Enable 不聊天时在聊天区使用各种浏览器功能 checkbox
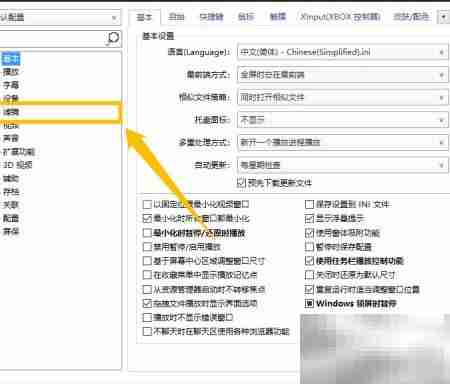This screenshot has height=384, width=450. click(147, 331)
